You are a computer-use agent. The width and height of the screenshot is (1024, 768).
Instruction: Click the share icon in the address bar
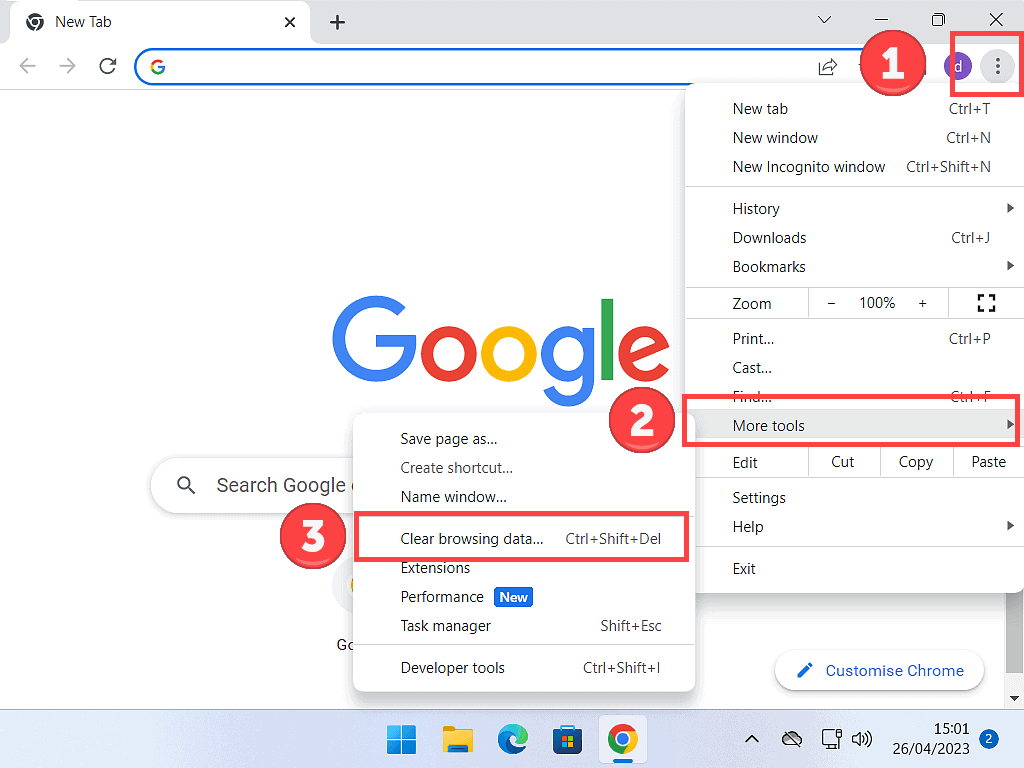coord(827,66)
